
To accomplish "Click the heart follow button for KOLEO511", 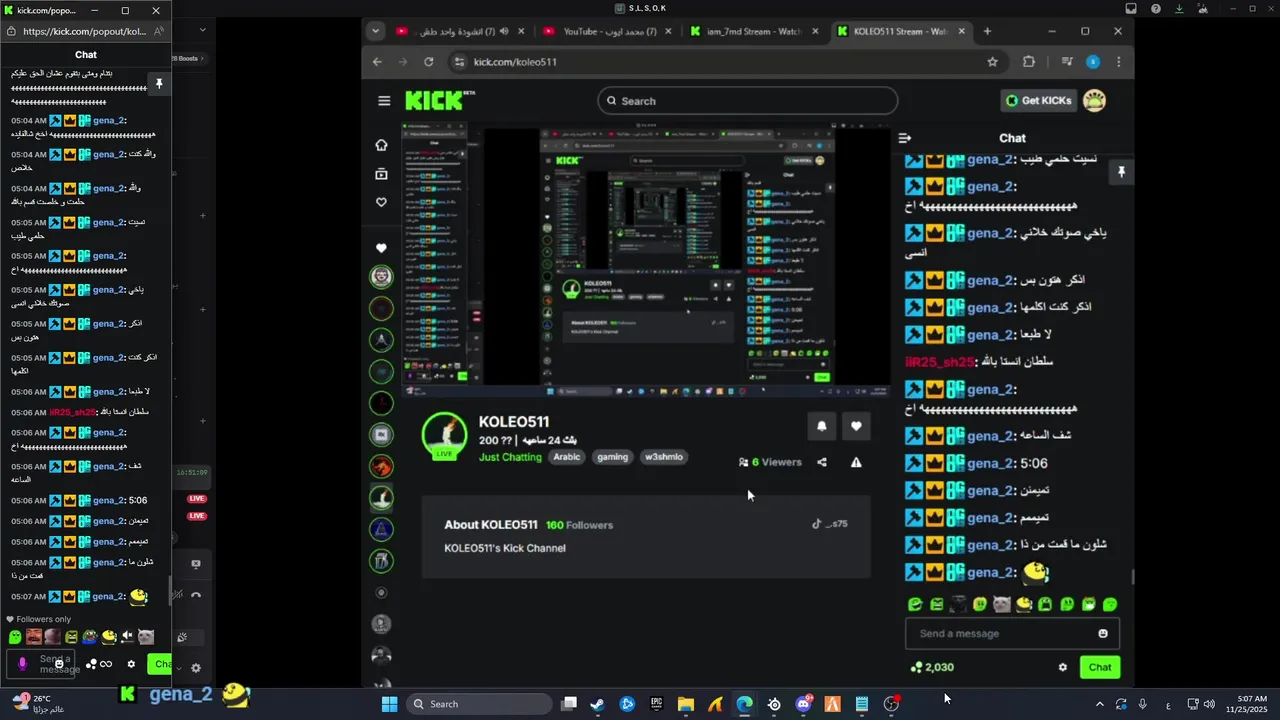I will (856, 426).
